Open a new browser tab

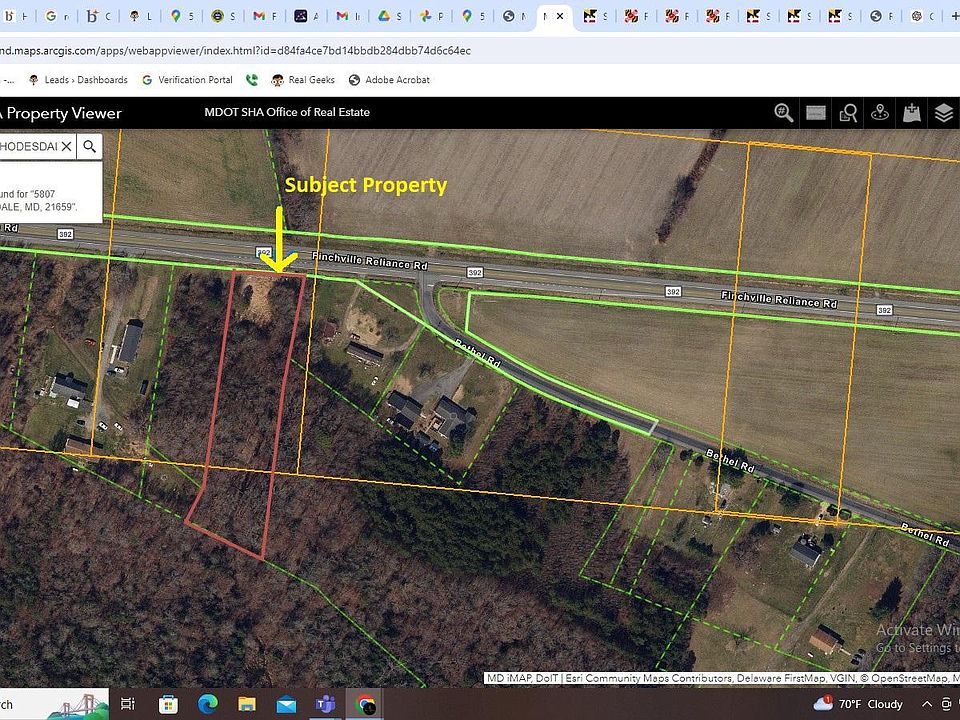click(x=954, y=17)
